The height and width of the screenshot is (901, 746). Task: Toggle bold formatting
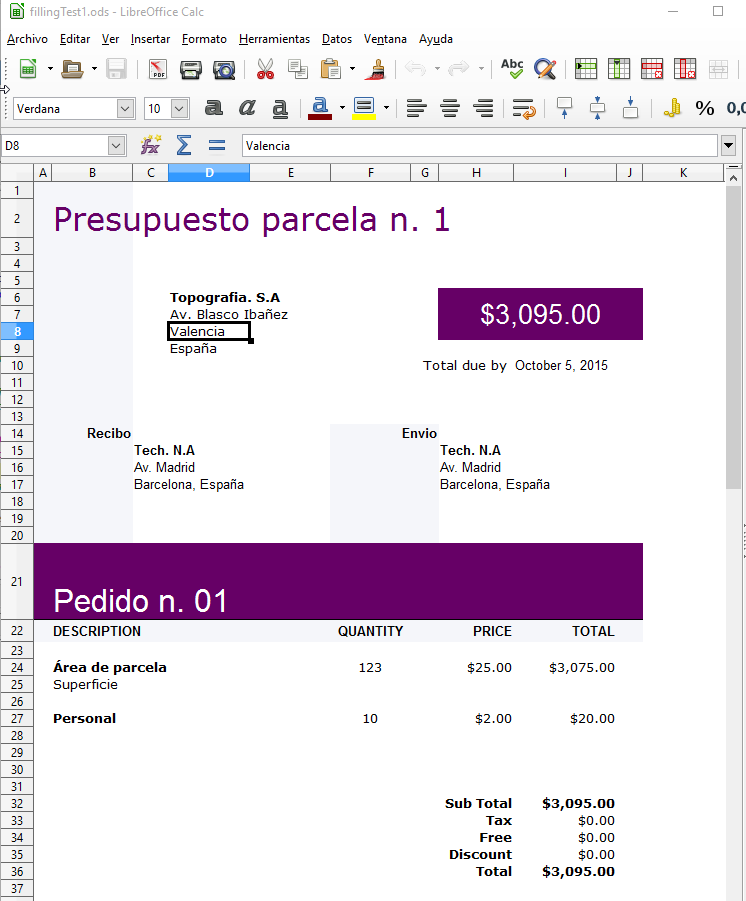click(213, 108)
